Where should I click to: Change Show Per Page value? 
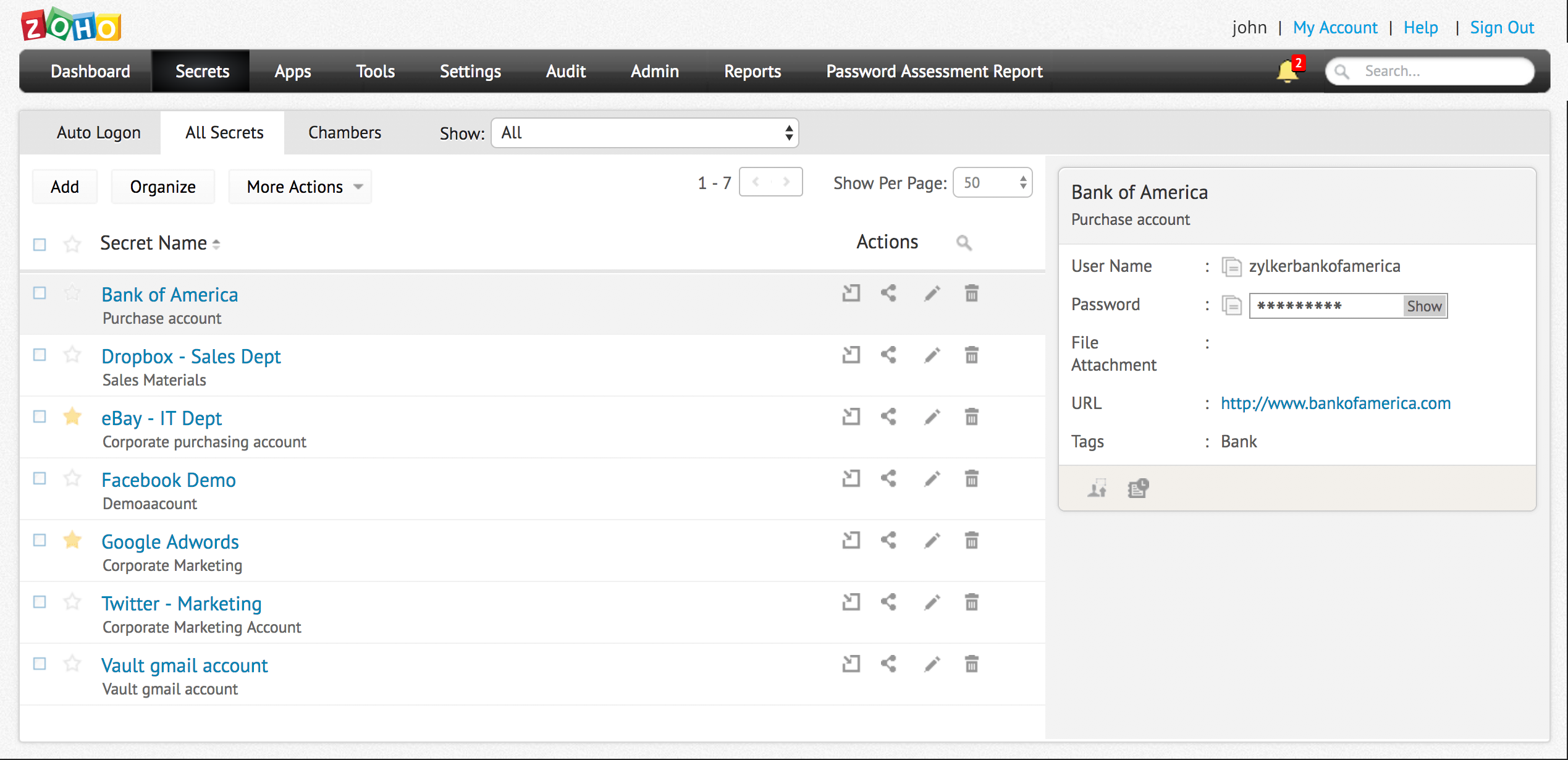click(992, 182)
